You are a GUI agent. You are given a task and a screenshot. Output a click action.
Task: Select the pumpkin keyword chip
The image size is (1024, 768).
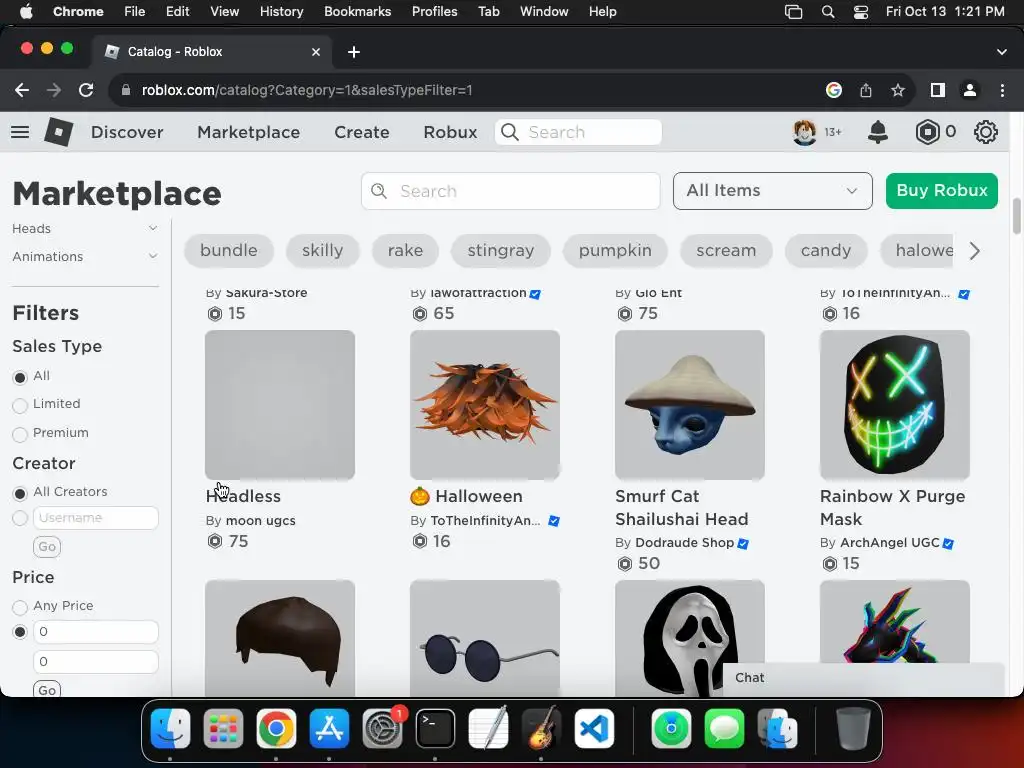615,251
